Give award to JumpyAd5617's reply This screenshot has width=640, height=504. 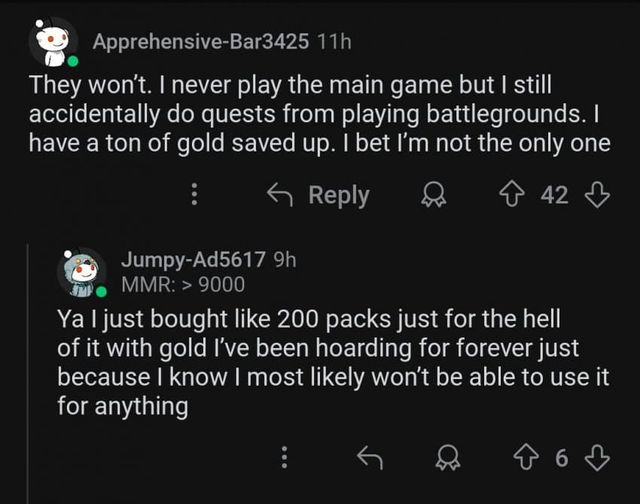447,458
